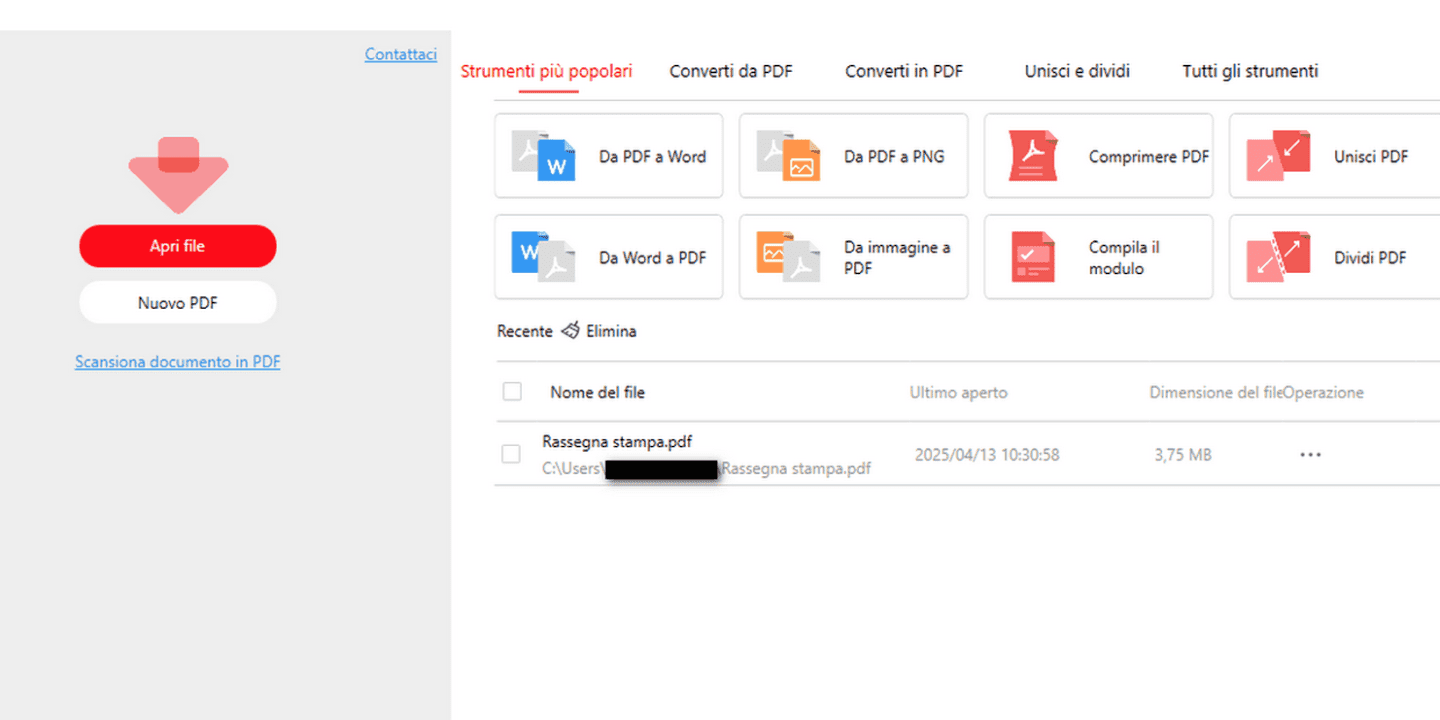Tick the select-all checkbox beside Nome del file
This screenshot has width=1440, height=720.
coord(512,391)
